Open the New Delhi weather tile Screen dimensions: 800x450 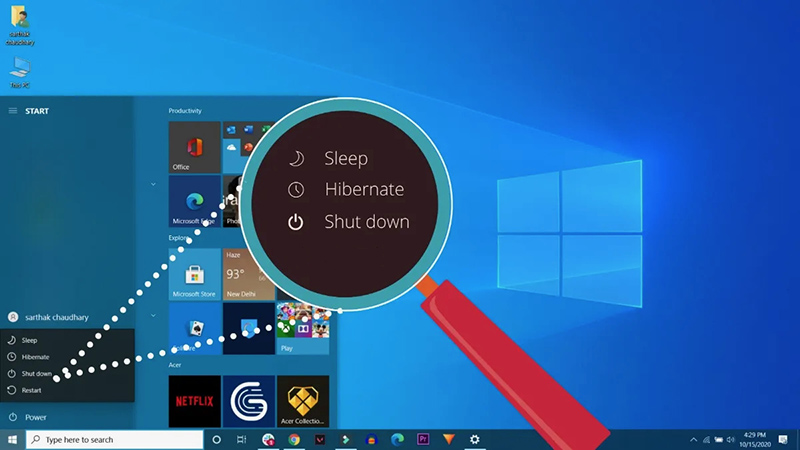click(248, 274)
